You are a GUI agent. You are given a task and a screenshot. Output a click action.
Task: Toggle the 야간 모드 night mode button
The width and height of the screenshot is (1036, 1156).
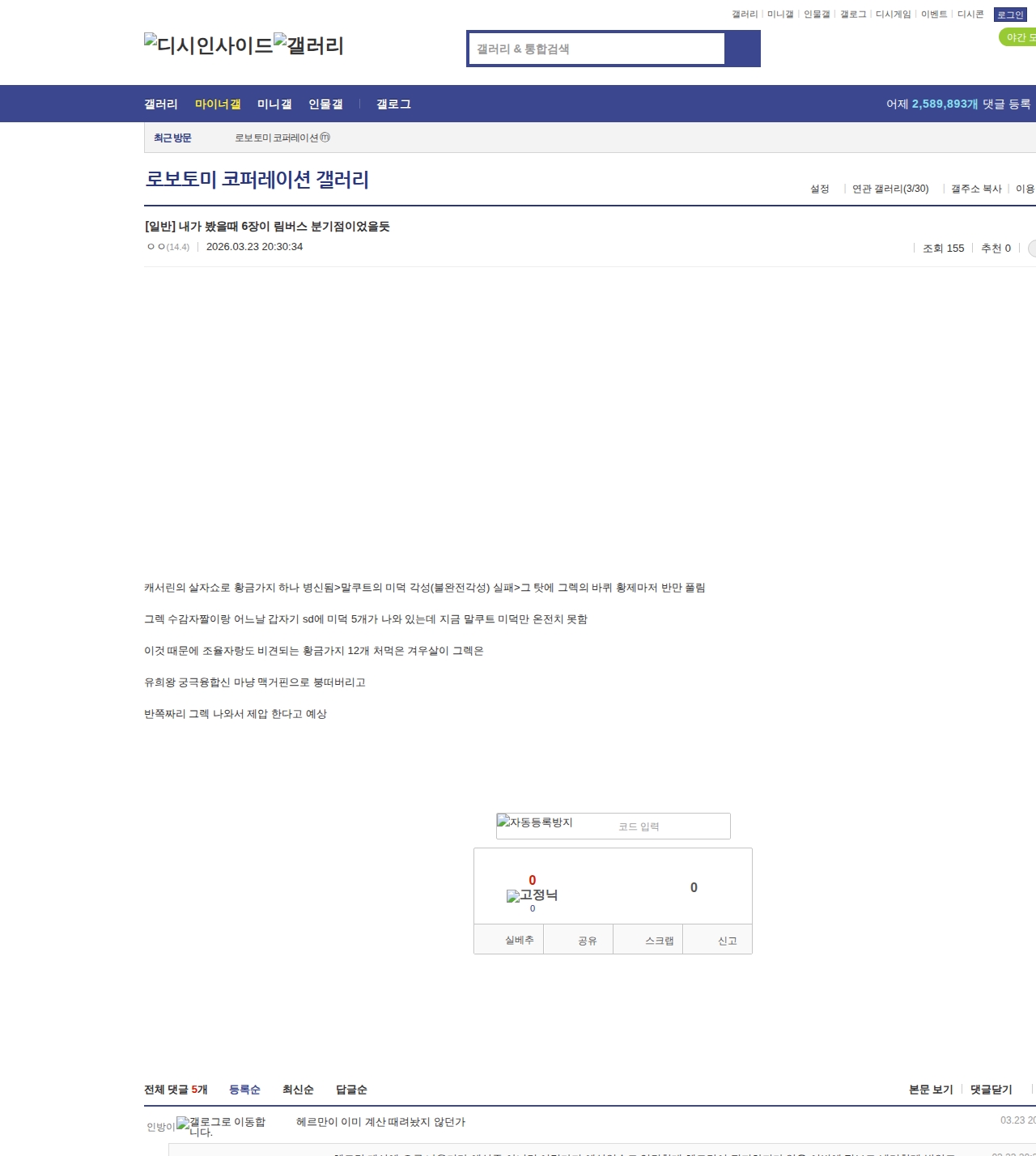(1018, 37)
